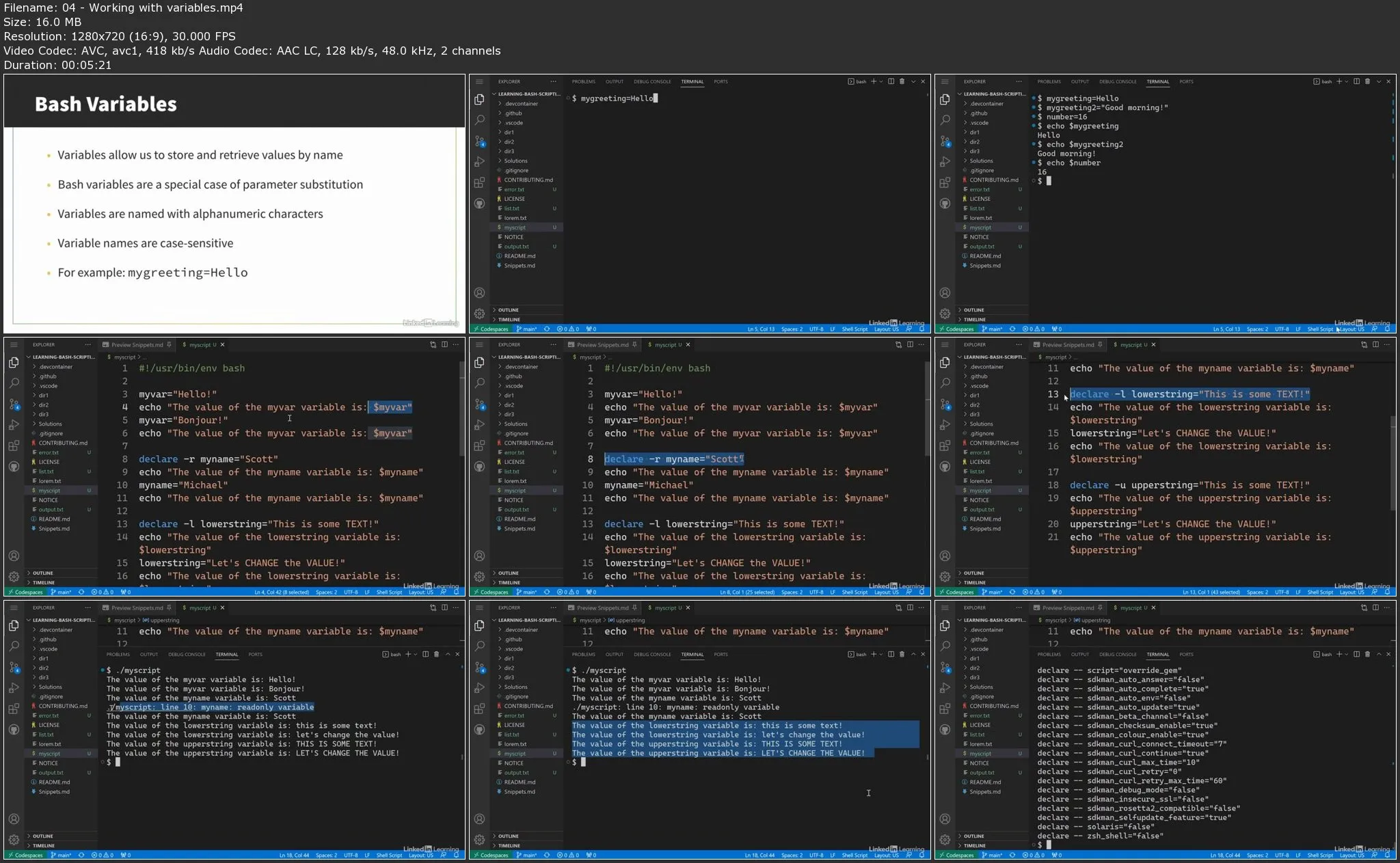The width and height of the screenshot is (1400, 863).
Task: Click 'Ln 4, Col 42 (8 selected)' status entry
Action: point(282,592)
